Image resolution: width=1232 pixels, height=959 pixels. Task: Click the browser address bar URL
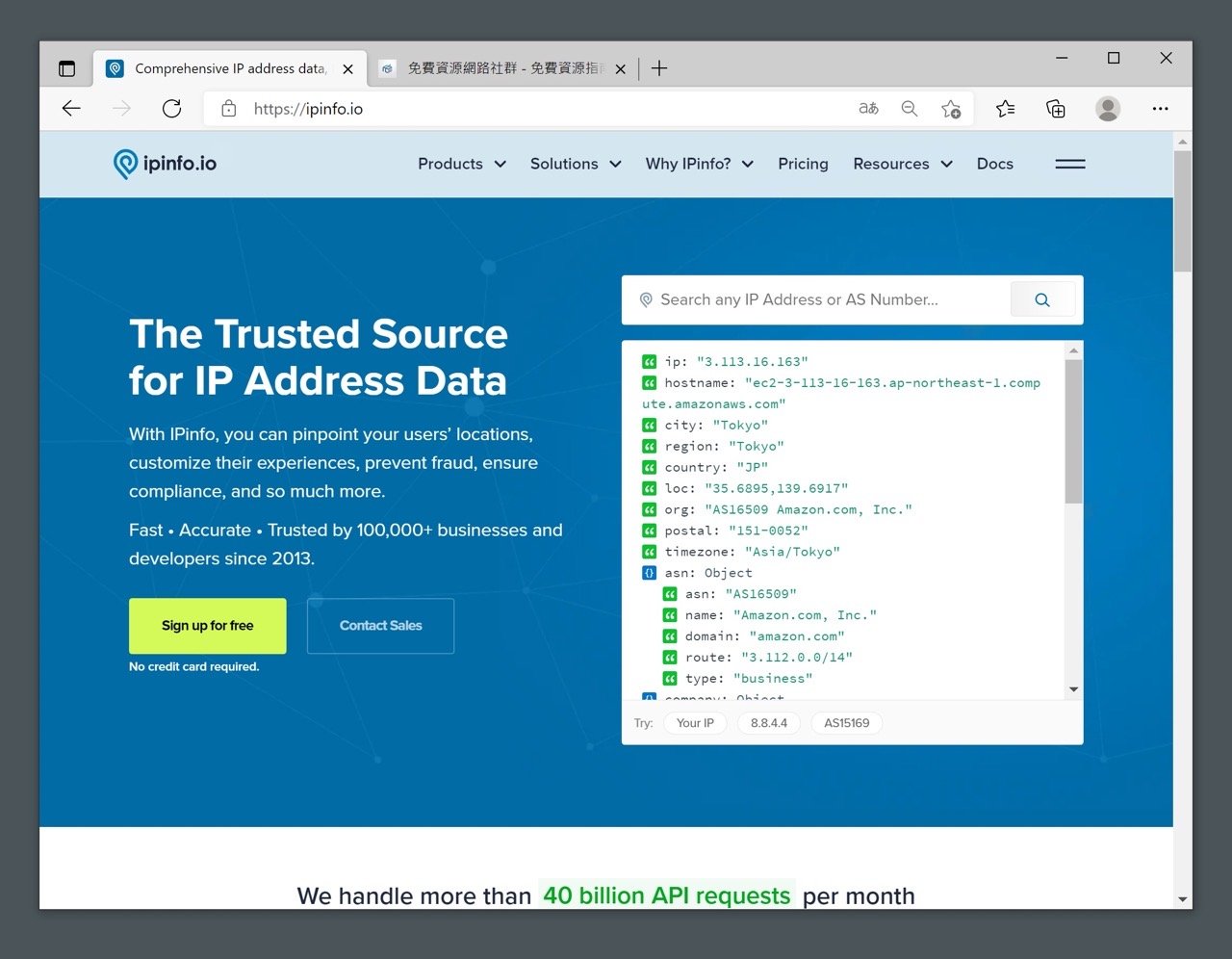point(308,109)
